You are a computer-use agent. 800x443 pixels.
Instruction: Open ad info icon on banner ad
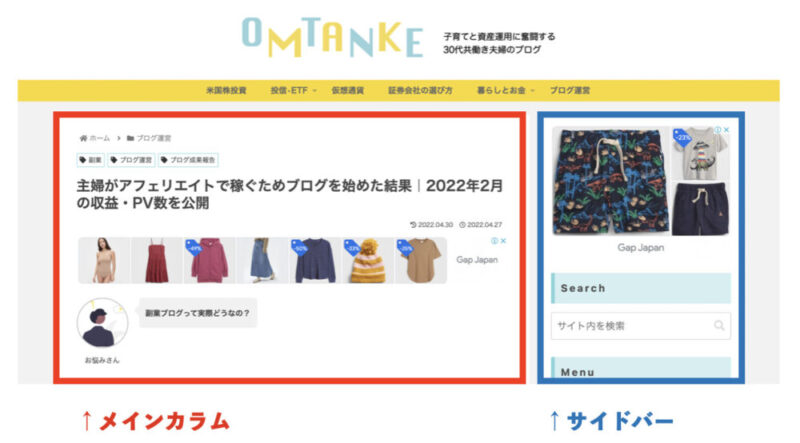point(494,241)
